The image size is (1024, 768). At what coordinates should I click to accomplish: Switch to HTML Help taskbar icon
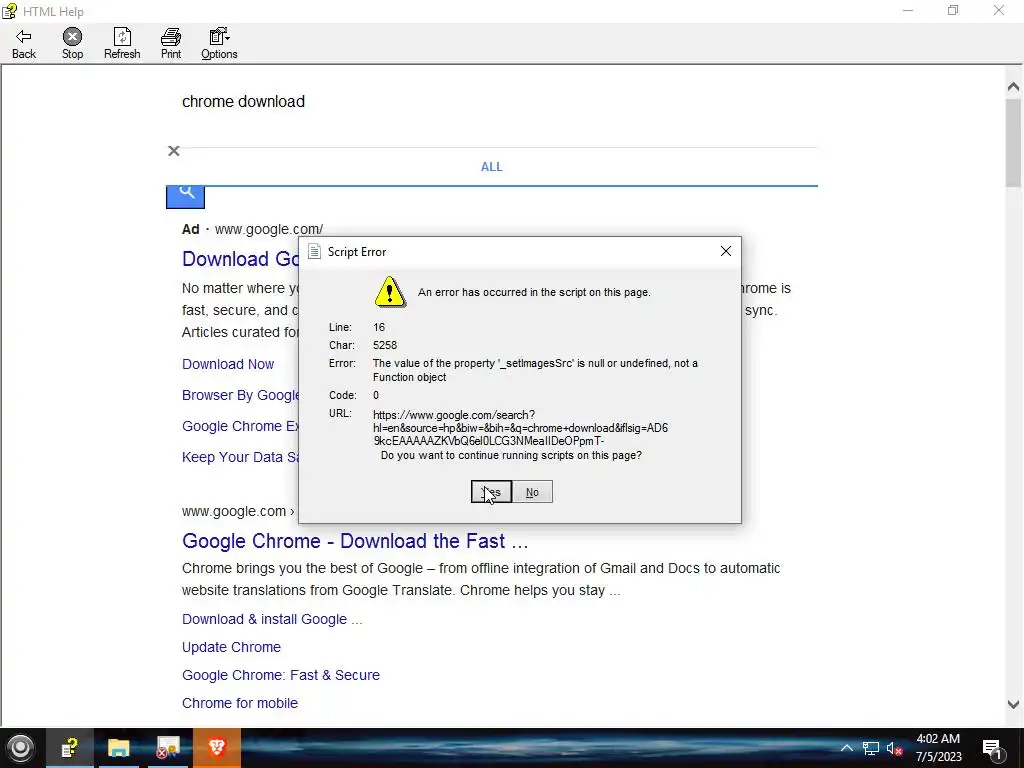click(x=69, y=748)
